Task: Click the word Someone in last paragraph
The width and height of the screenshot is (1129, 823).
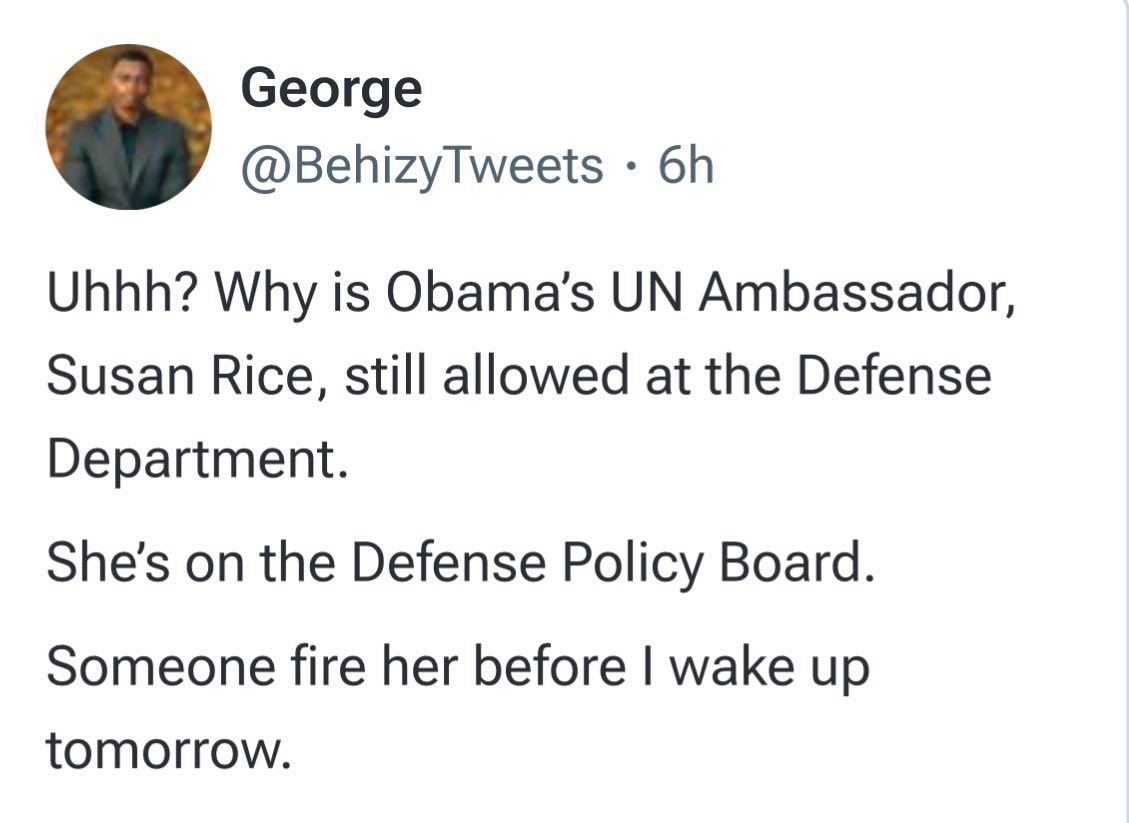Action: 161,667
